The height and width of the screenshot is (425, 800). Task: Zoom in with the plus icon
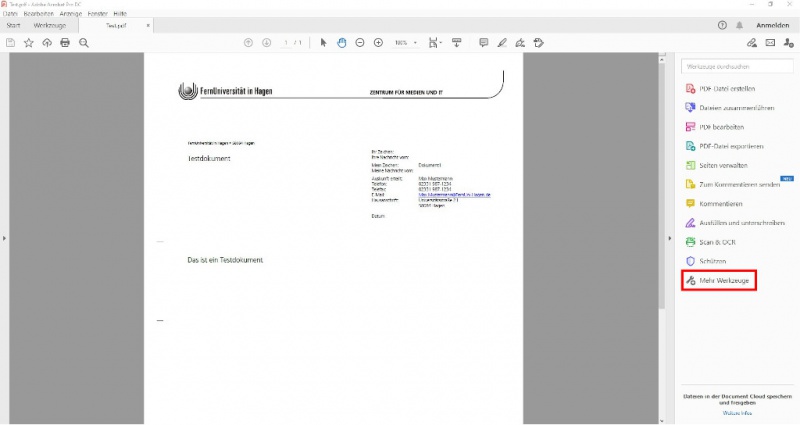(378, 43)
